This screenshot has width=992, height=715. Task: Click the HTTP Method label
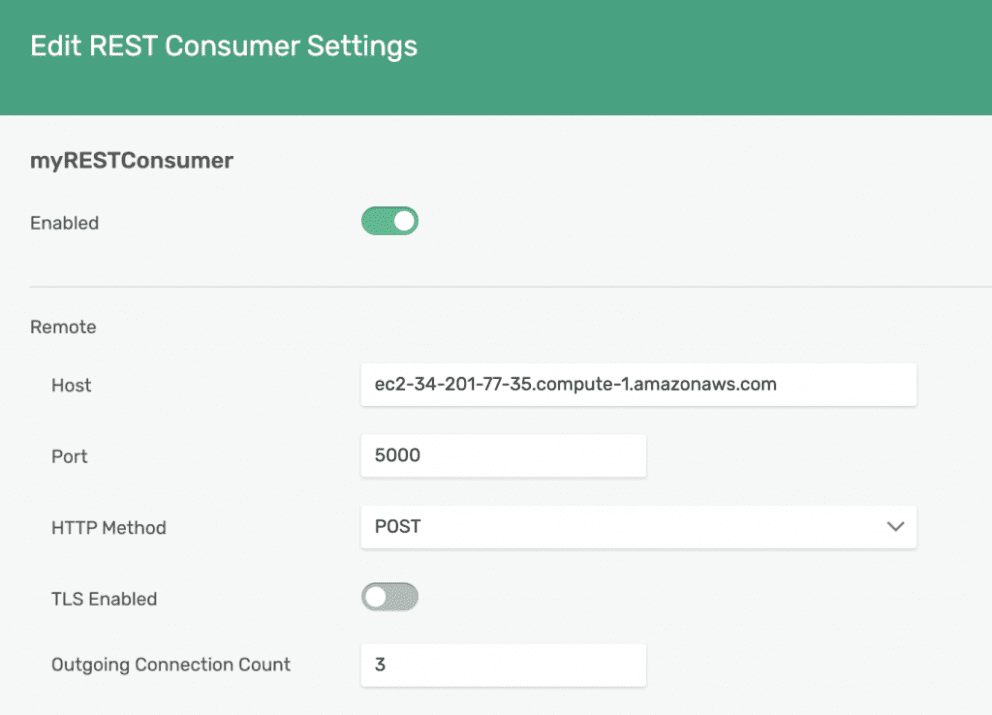coord(108,527)
